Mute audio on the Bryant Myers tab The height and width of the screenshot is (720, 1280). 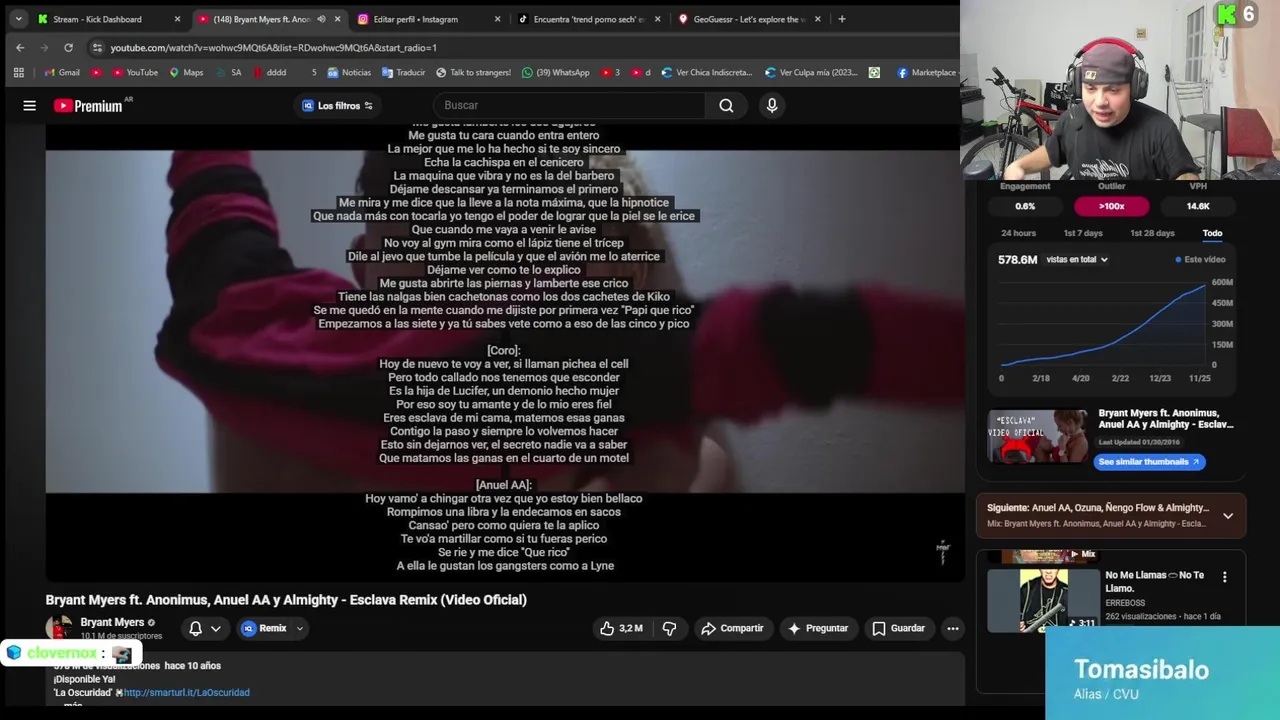[x=321, y=19]
